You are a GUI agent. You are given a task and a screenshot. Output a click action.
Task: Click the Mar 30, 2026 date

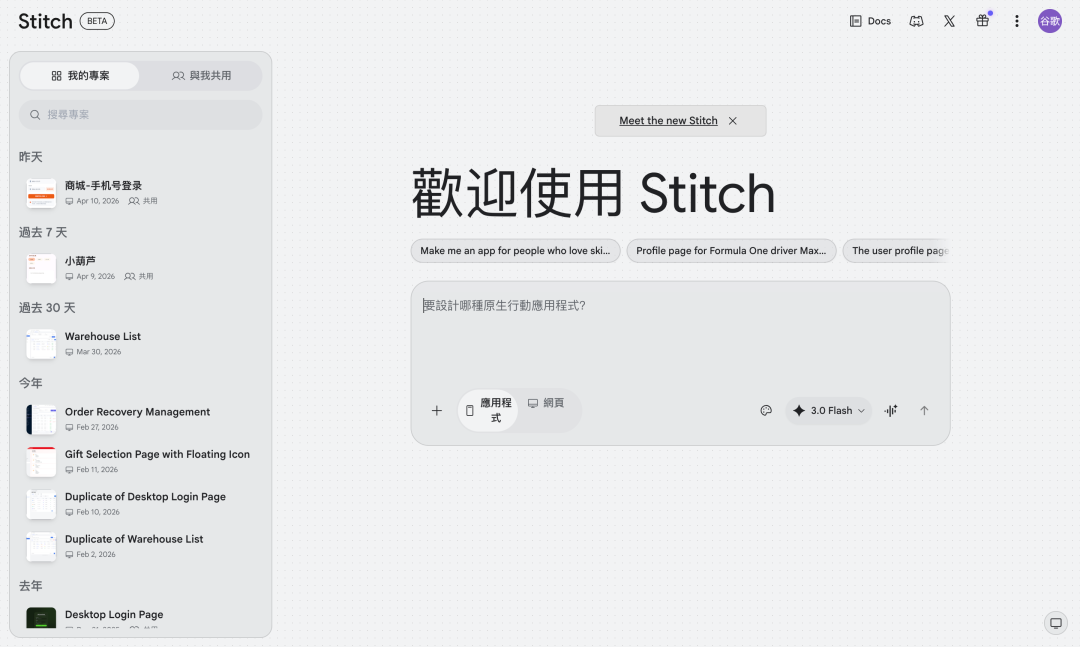tap(98, 352)
